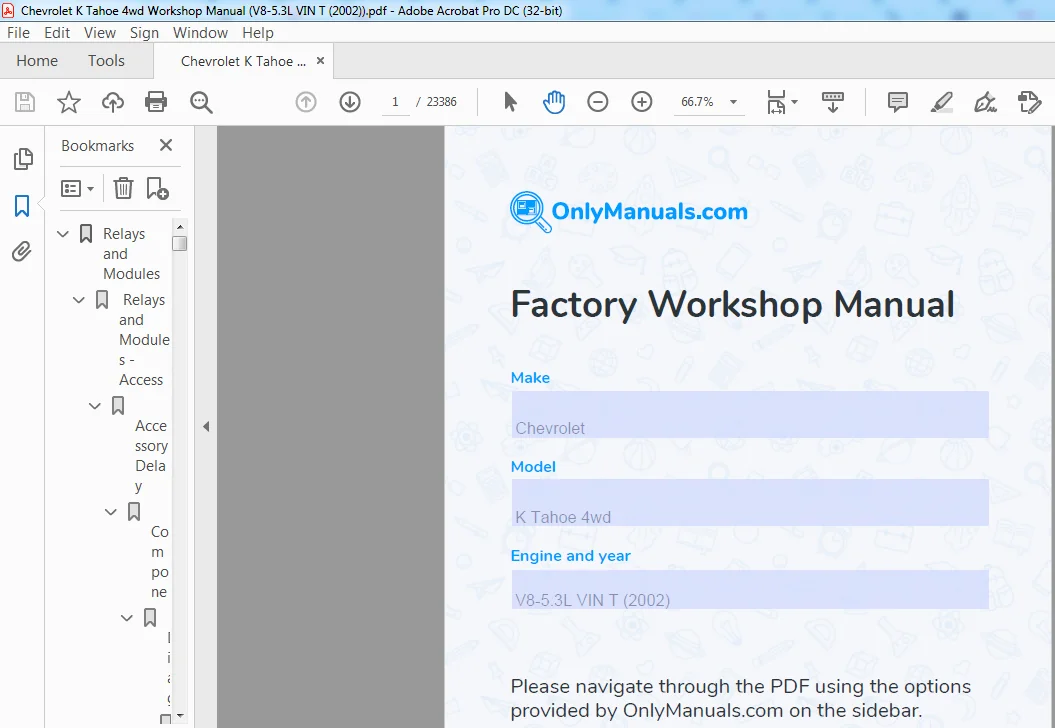This screenshot has width=1055, height=728.
Task: Open bookmarks options dropdown menu
Action: (77, 188)
